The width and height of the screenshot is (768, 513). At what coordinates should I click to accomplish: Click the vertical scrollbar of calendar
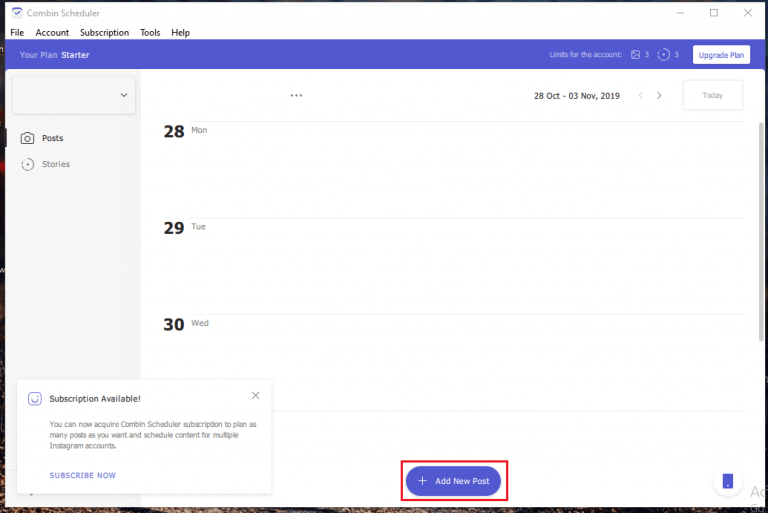tap(761, 233)
